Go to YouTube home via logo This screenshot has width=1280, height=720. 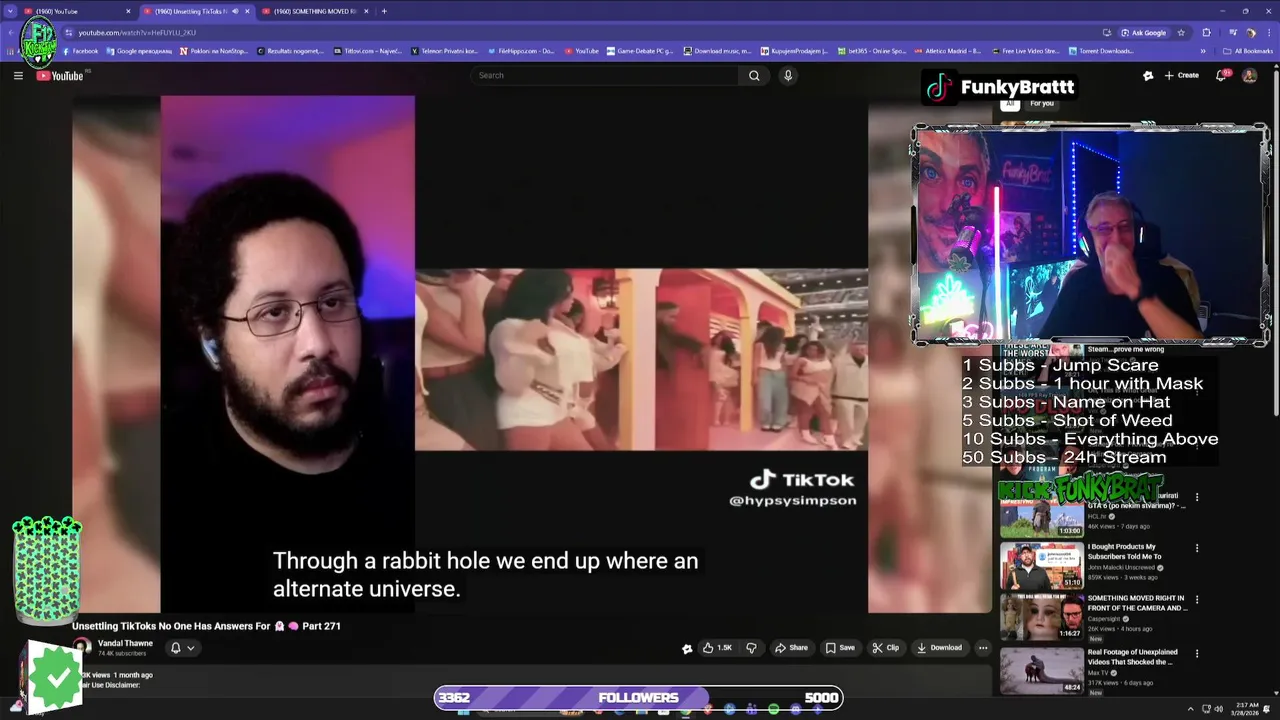pyautogui.click(x=61, y=76)
